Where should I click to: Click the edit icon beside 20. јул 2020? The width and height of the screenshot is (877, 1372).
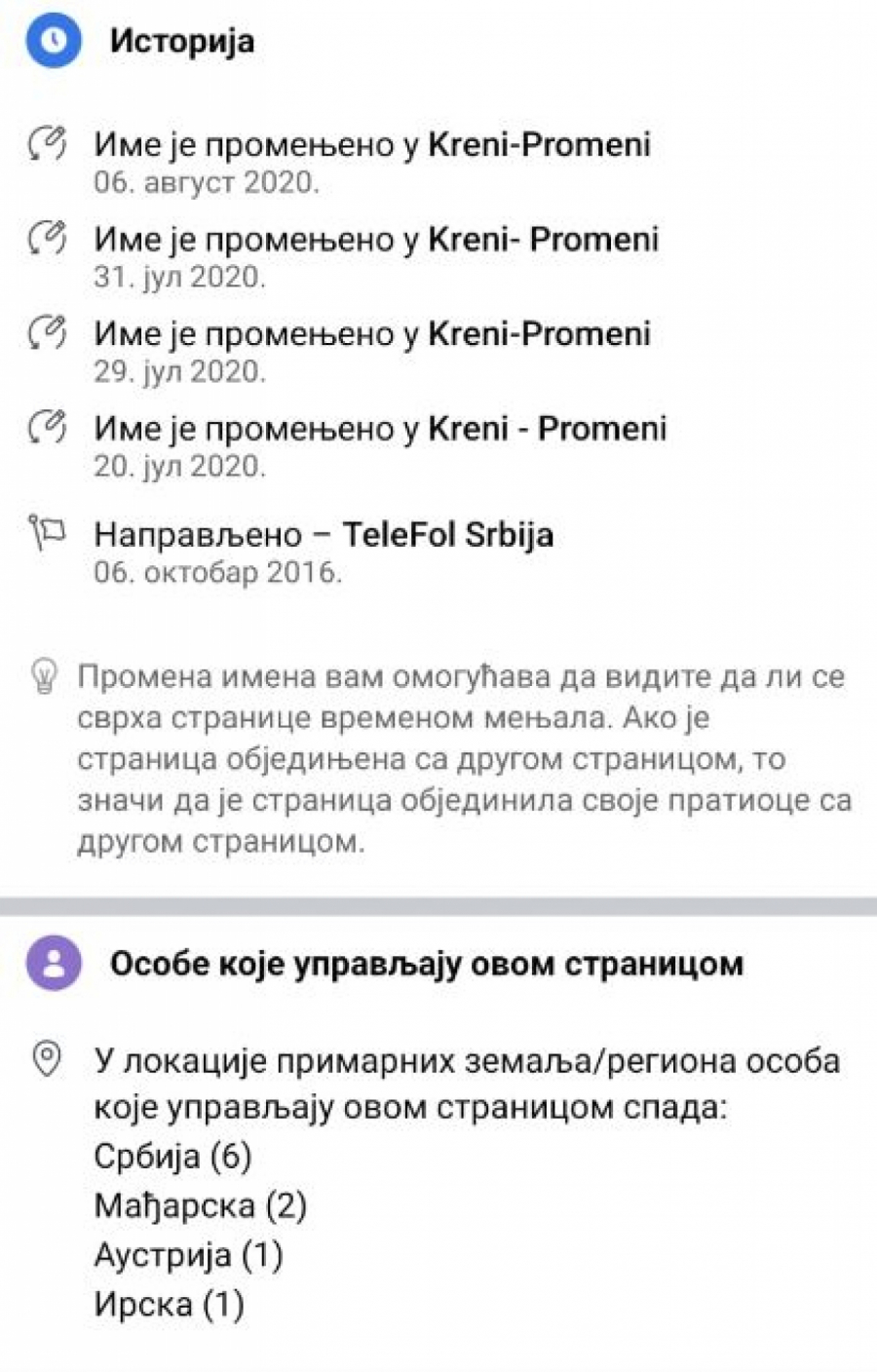click(46, 429)
